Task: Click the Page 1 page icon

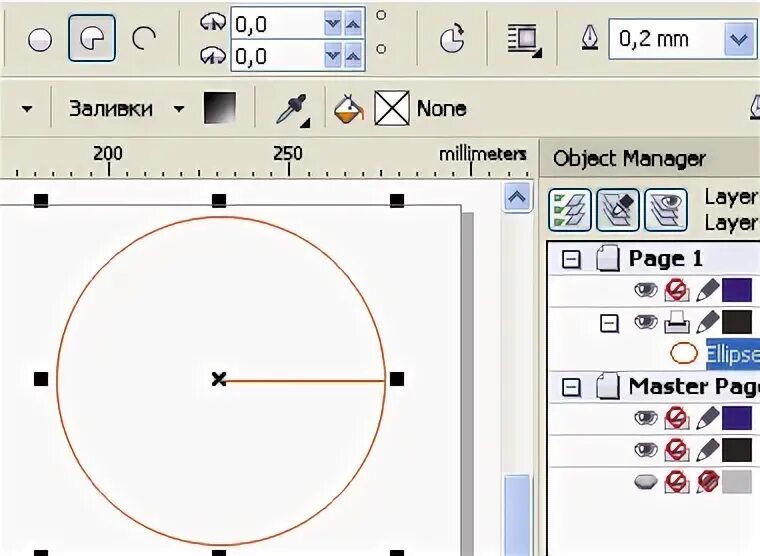Action: [x=607, y=258]
